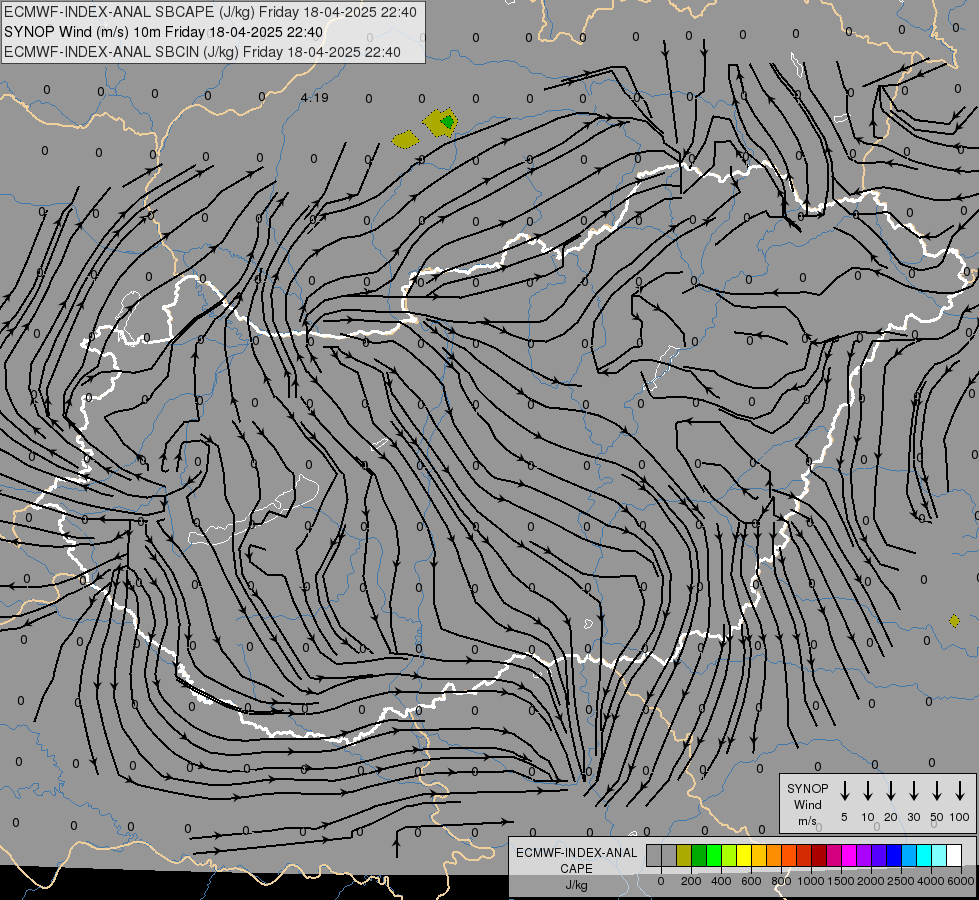Click the 5 m/s wind arrow in legend

pos(845,790)
